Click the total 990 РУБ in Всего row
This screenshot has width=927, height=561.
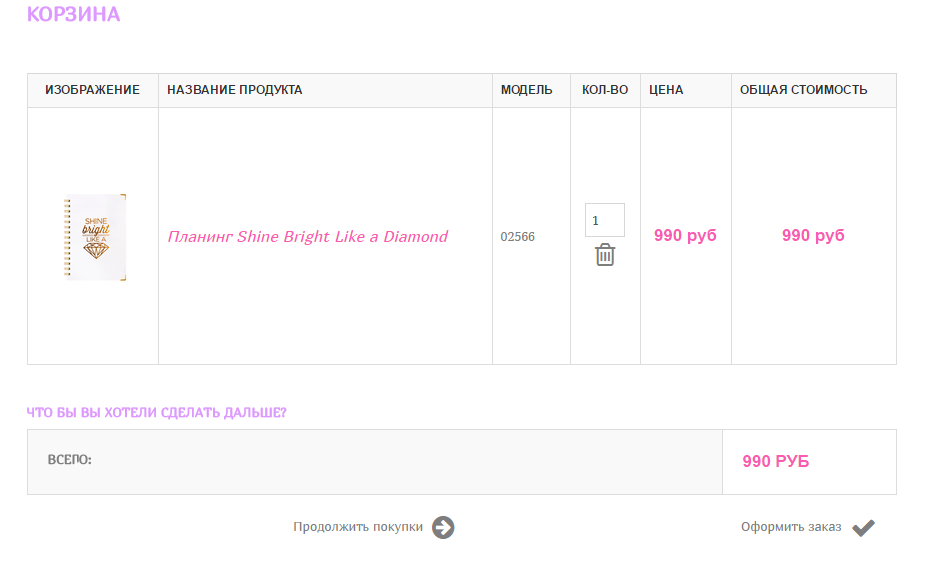click(x=776, y=461)
